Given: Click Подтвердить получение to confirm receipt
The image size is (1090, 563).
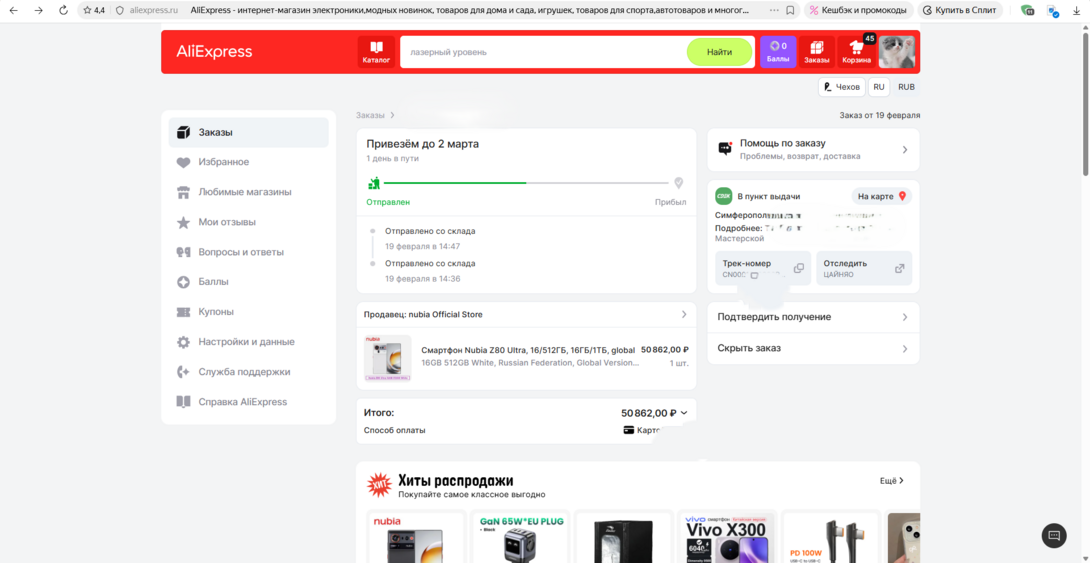Looking at the screenshot, I should point(813,317).
